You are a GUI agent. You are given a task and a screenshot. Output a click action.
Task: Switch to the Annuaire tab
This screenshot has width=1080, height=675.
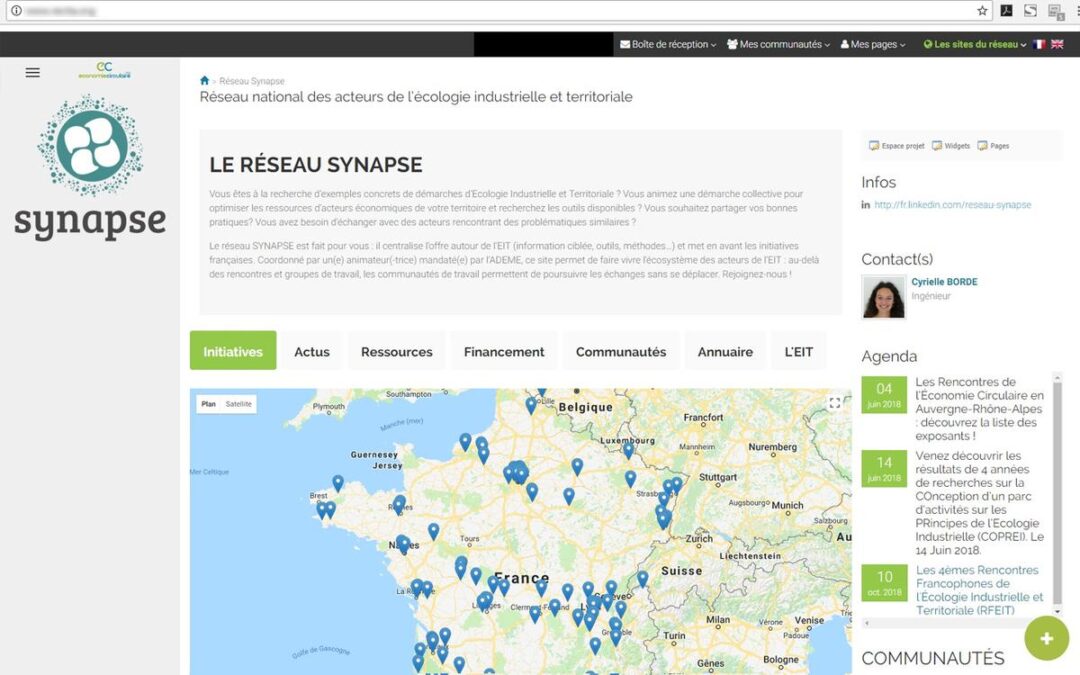tap(725, 351)
